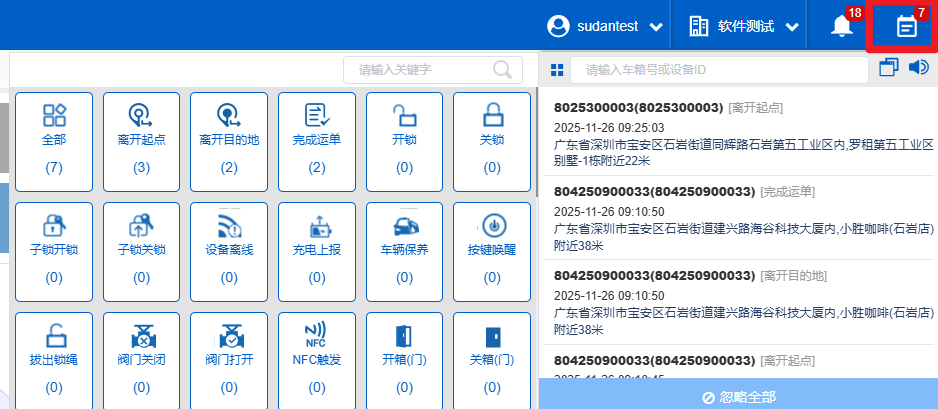Focus the container number or device ID field

click(718, 70)
